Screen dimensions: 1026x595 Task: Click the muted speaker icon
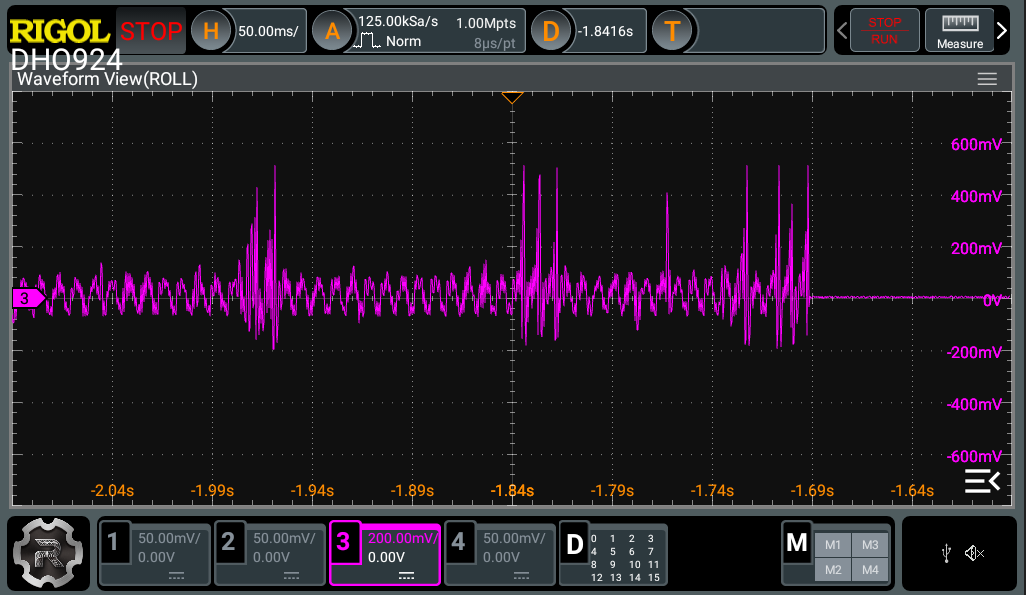(x=972, y=553)
